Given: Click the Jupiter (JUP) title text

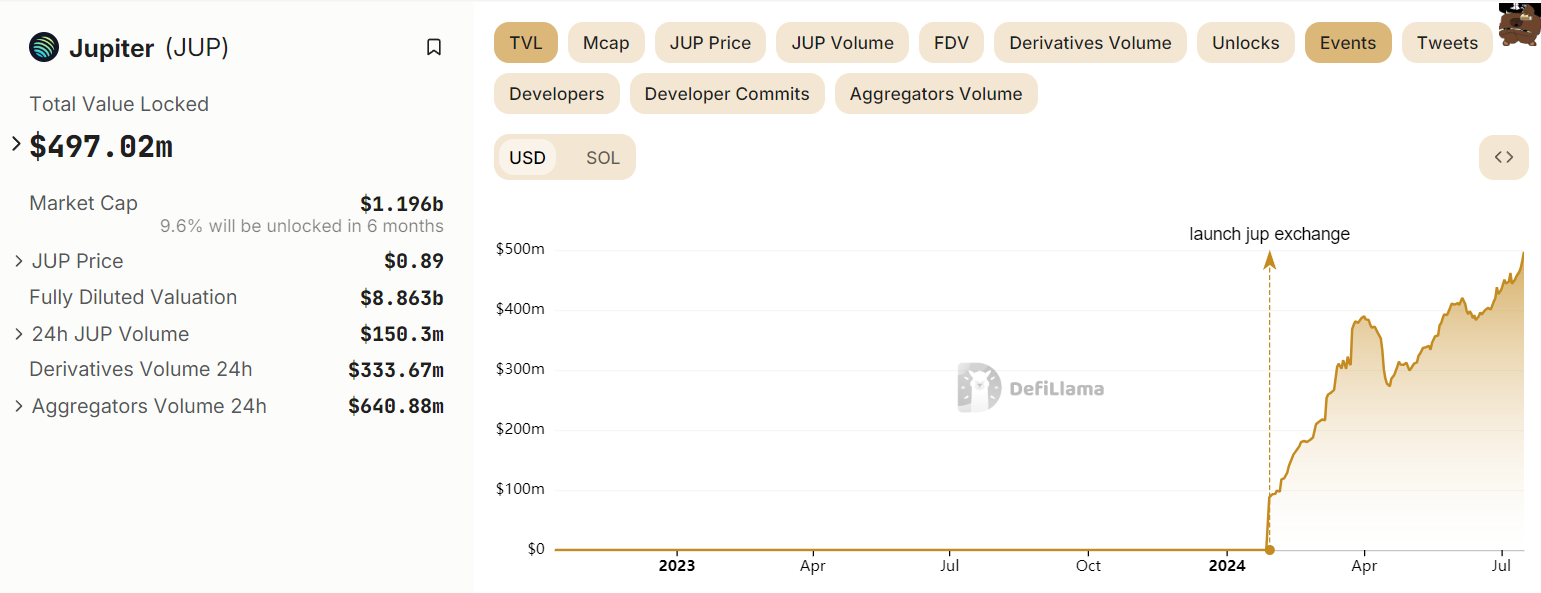Looking at the screenshot, I should point(149,47).
